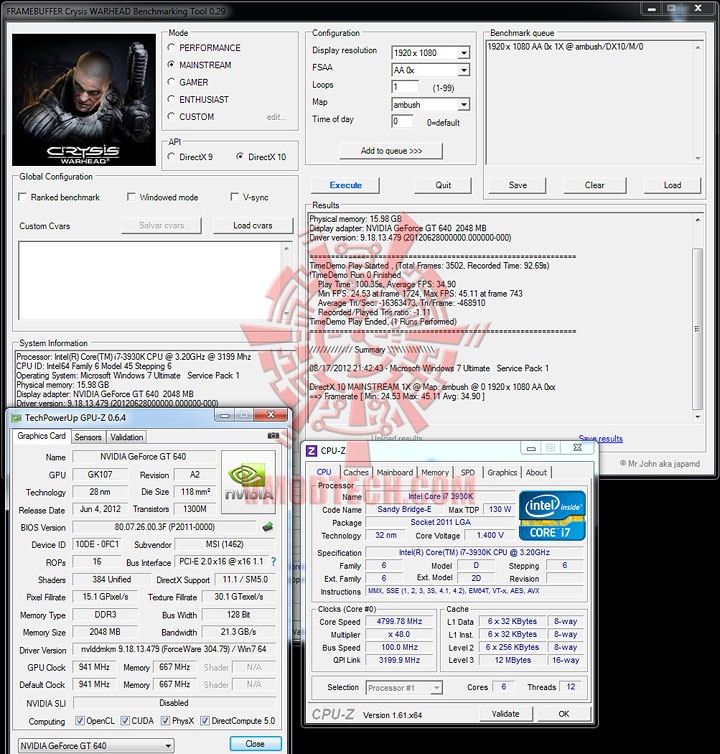Minimize the GPU-Z window
The width and height of the screenshot is (720, 754).
click(224, 415)
